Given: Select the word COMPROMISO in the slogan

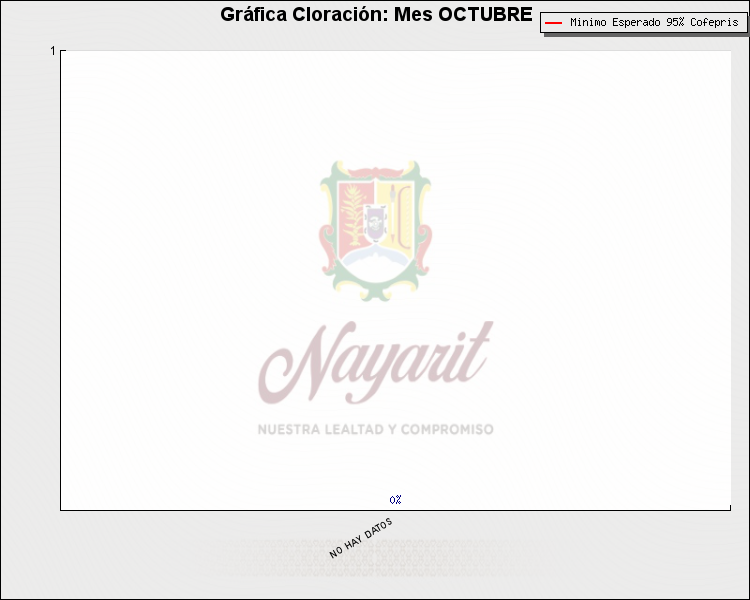Looking at the screenshot, I should coord(447,429).
